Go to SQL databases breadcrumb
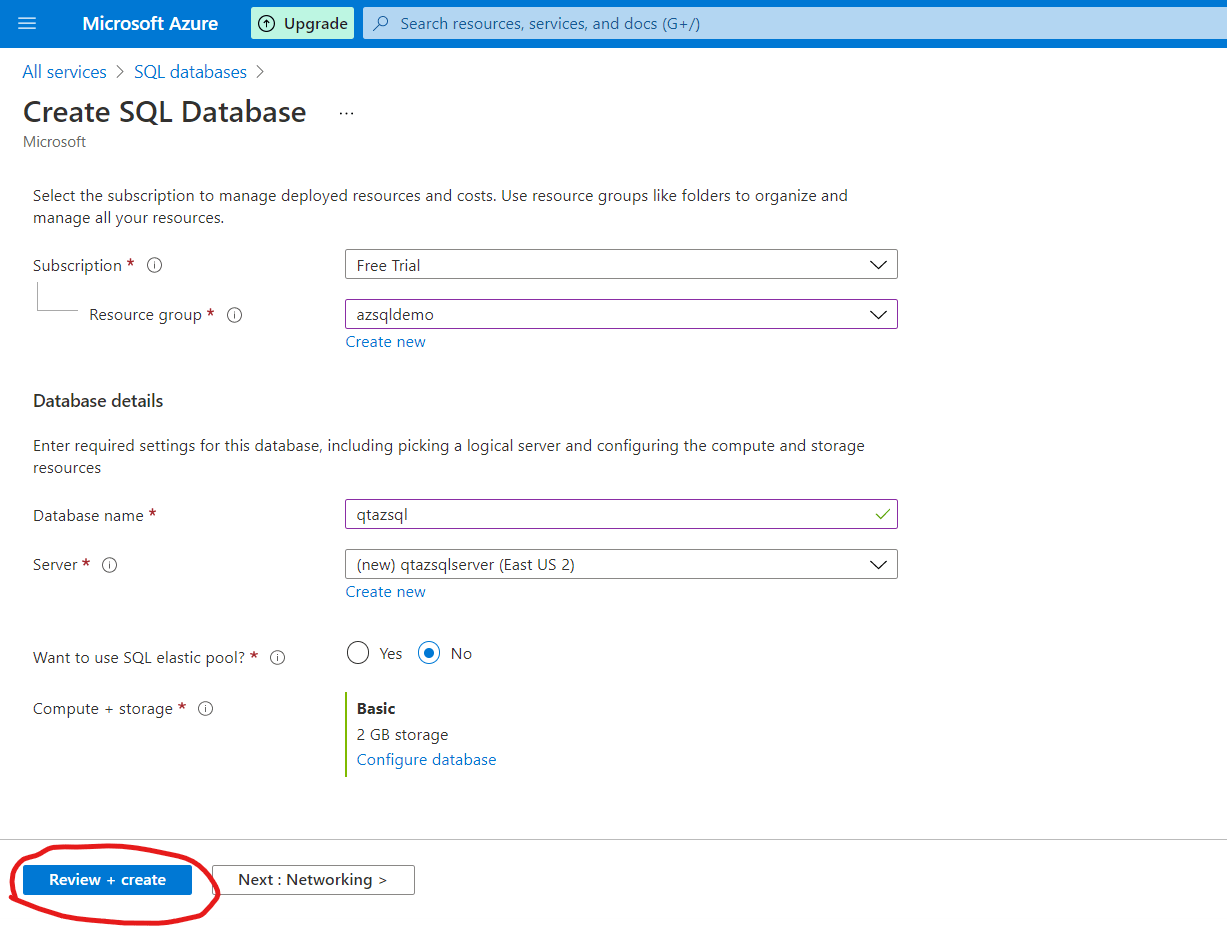The image size is (1227, 927). tap(190, 72)
